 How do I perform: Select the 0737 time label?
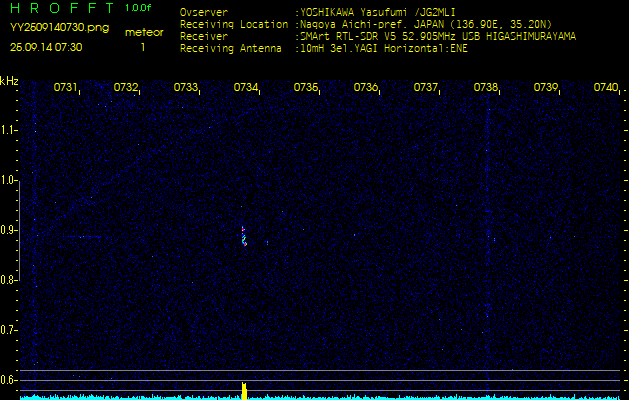pyautogui.click(x=426, y=88)
